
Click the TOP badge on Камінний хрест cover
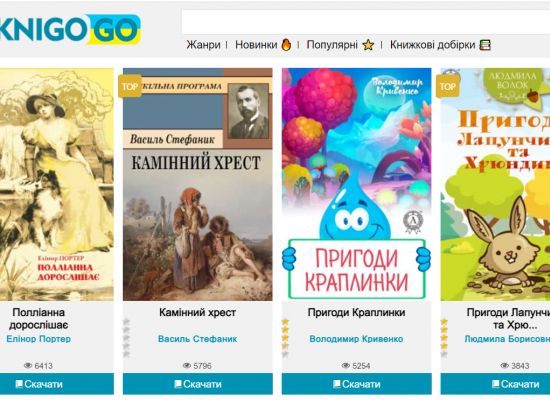(x=130, y=86)
